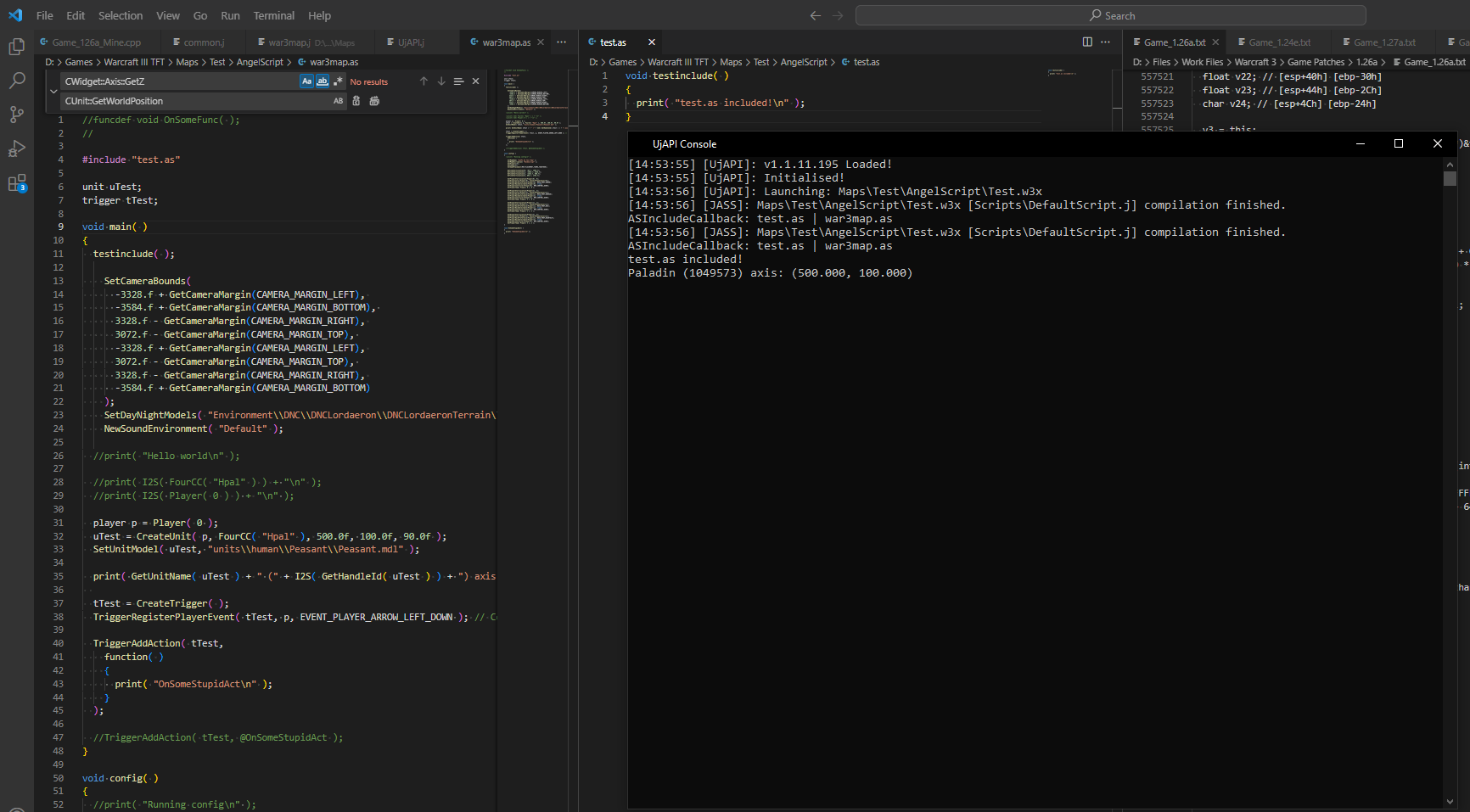Click AngelScript in war3map.as breadcrumb
The image size is (1470, 812).
pyautogui.click(x=260, y=62)
